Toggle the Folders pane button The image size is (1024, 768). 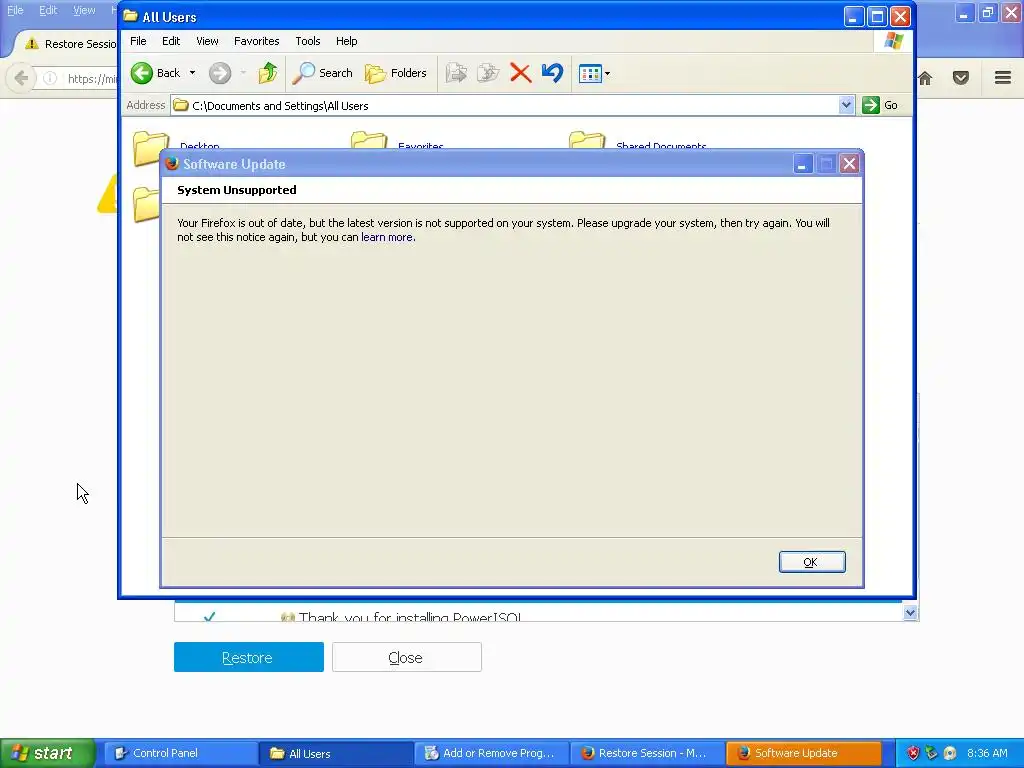click(x=396, y=73)
